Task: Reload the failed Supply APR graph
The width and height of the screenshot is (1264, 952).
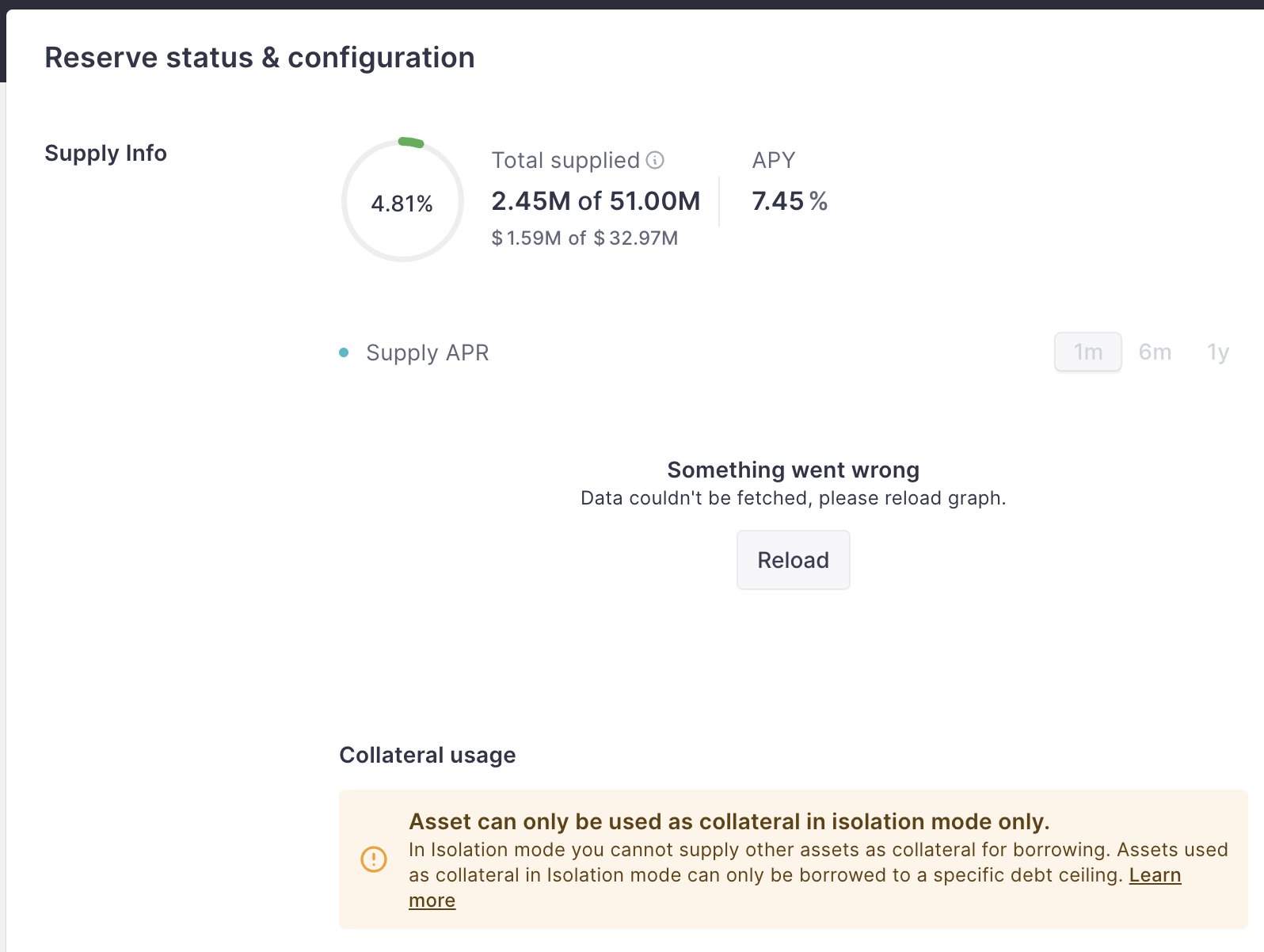Action: coord(793,560)
